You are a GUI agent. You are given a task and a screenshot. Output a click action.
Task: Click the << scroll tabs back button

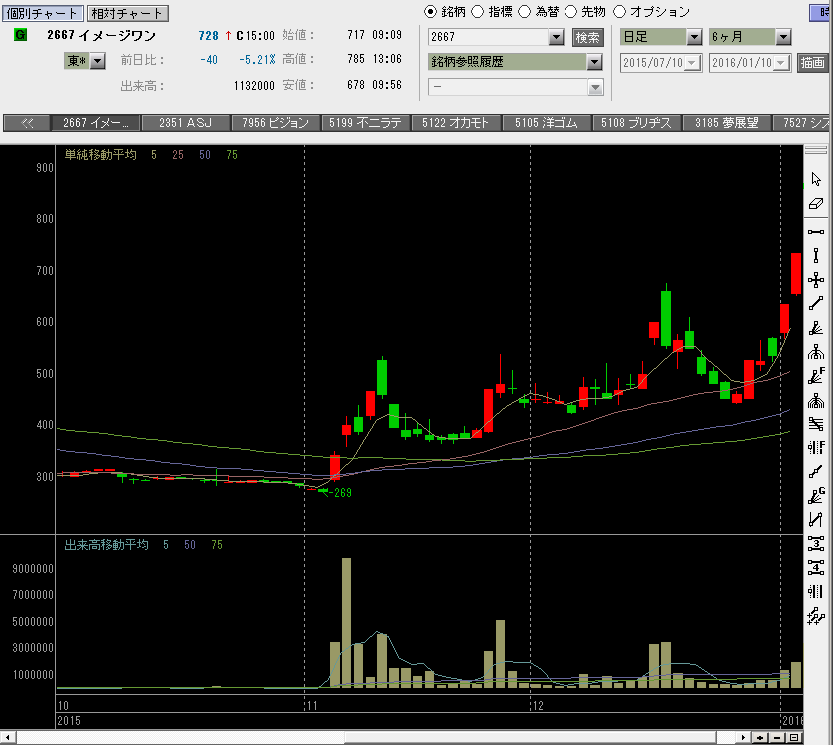click(27, 123)
